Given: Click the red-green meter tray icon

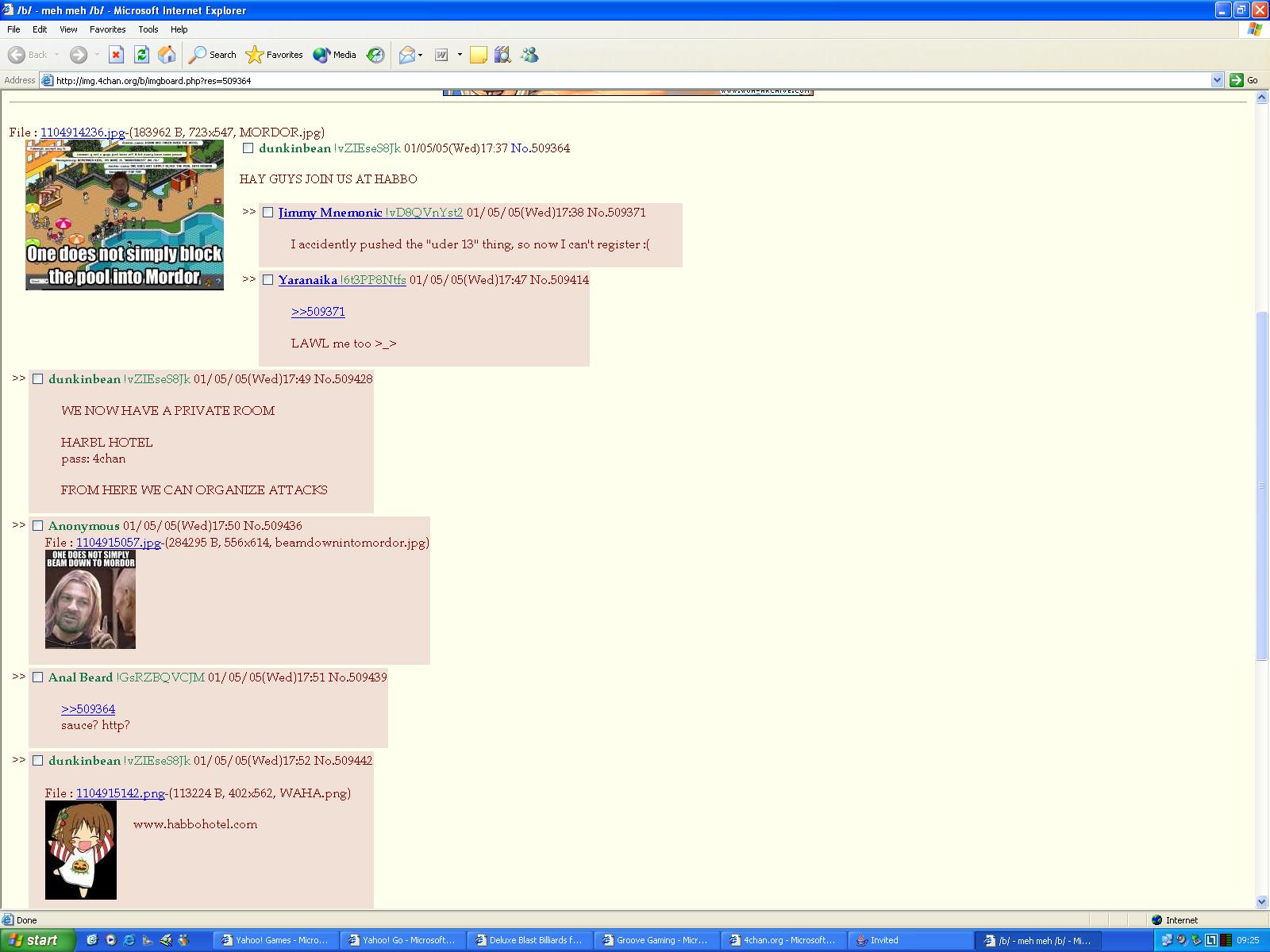Looking at the screenshot, I should (1226, 940).
